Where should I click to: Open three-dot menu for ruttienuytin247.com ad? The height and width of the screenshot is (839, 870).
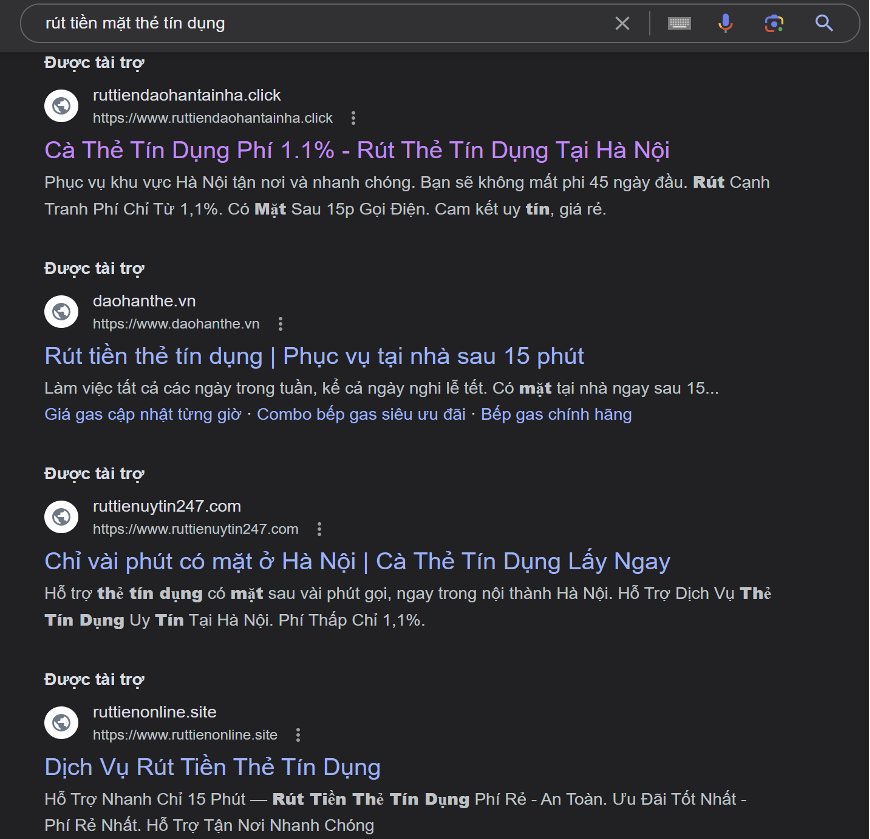(x=319, y=529)
